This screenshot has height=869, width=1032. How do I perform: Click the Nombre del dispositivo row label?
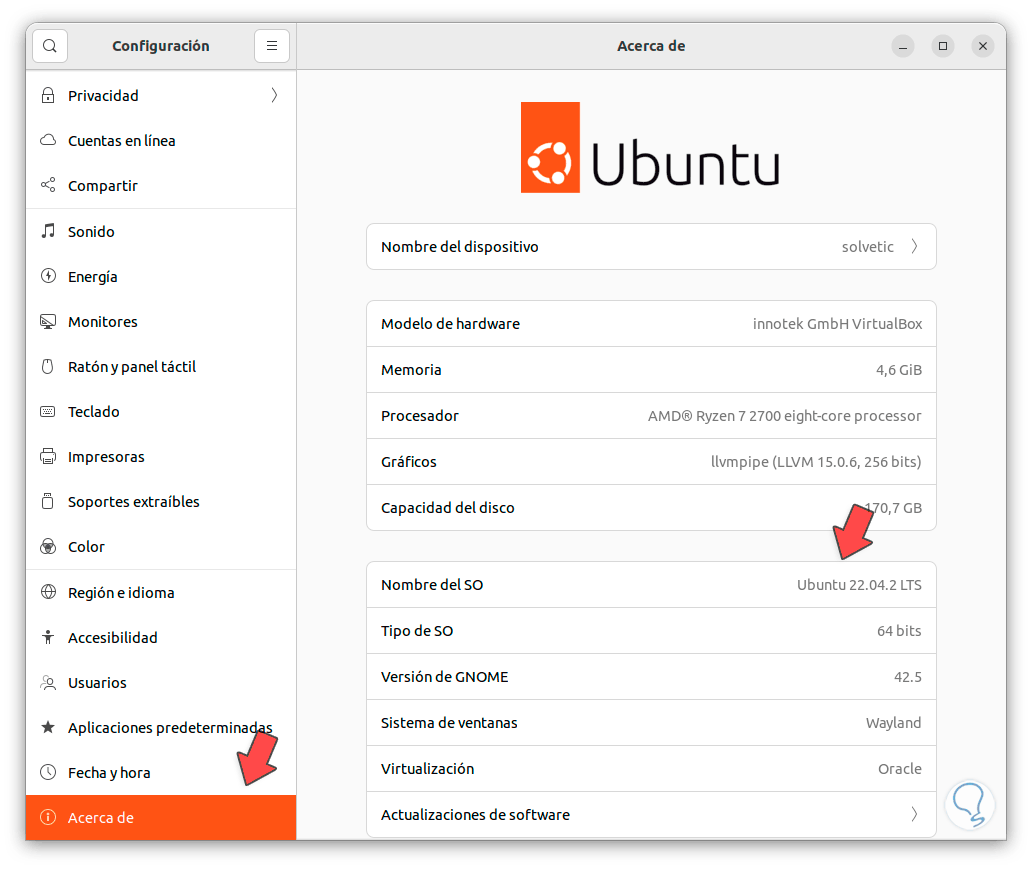(x=459, y=247)
